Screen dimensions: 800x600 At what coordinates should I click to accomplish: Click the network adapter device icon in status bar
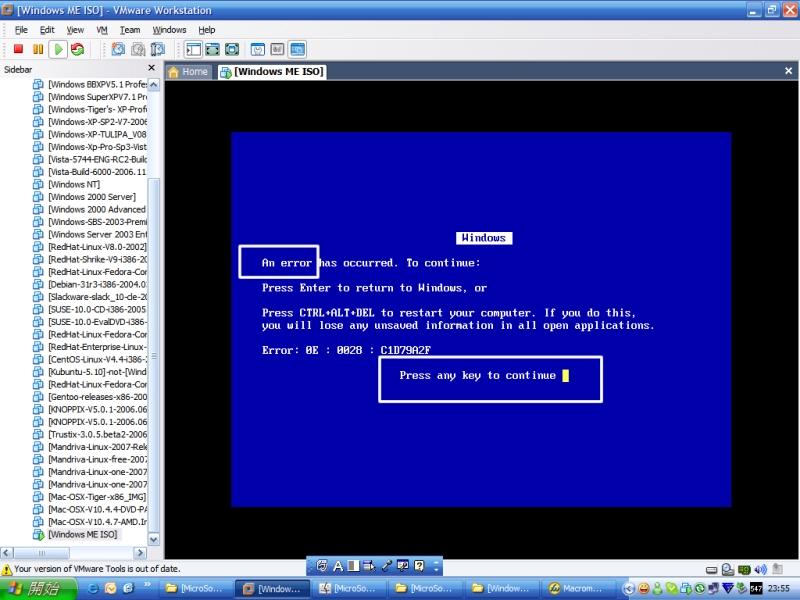(744, 569)
